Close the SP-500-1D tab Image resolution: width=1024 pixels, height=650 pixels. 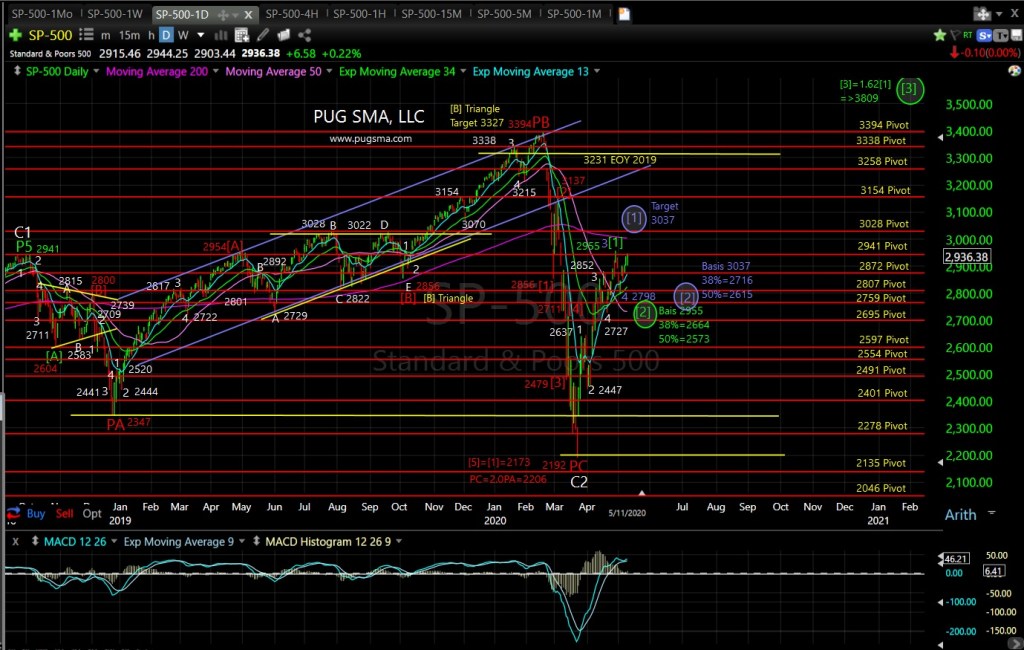pyautogui.click(x=248, y=14)
